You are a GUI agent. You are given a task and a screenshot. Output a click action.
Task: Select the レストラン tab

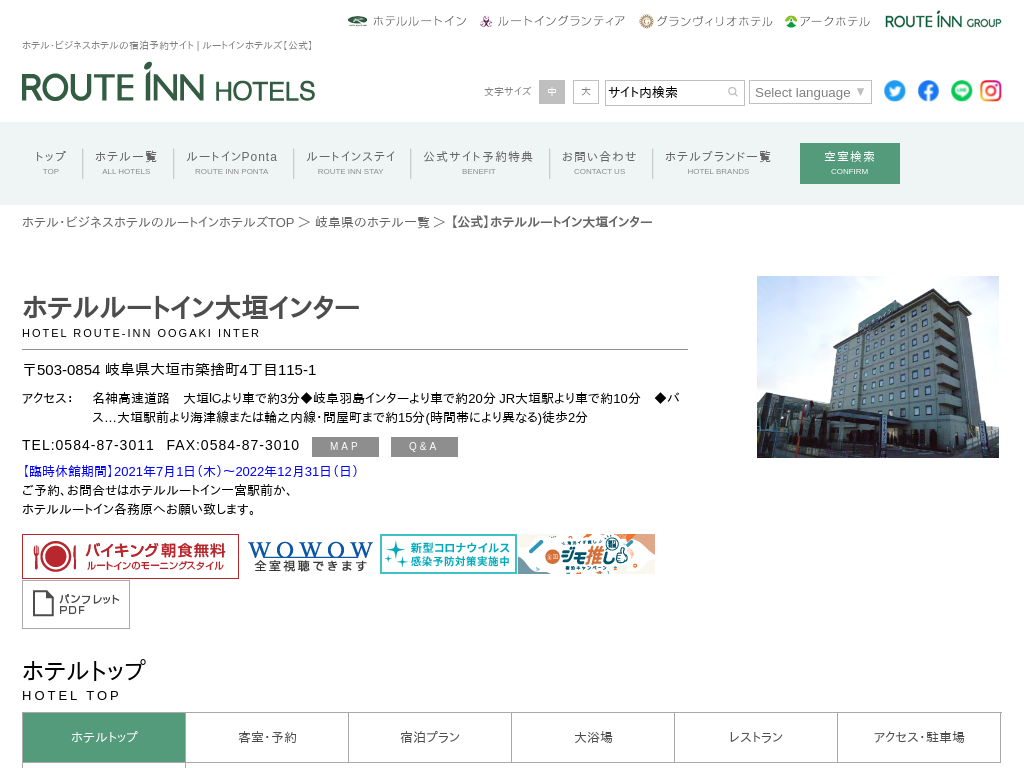(x=756, y=737)
